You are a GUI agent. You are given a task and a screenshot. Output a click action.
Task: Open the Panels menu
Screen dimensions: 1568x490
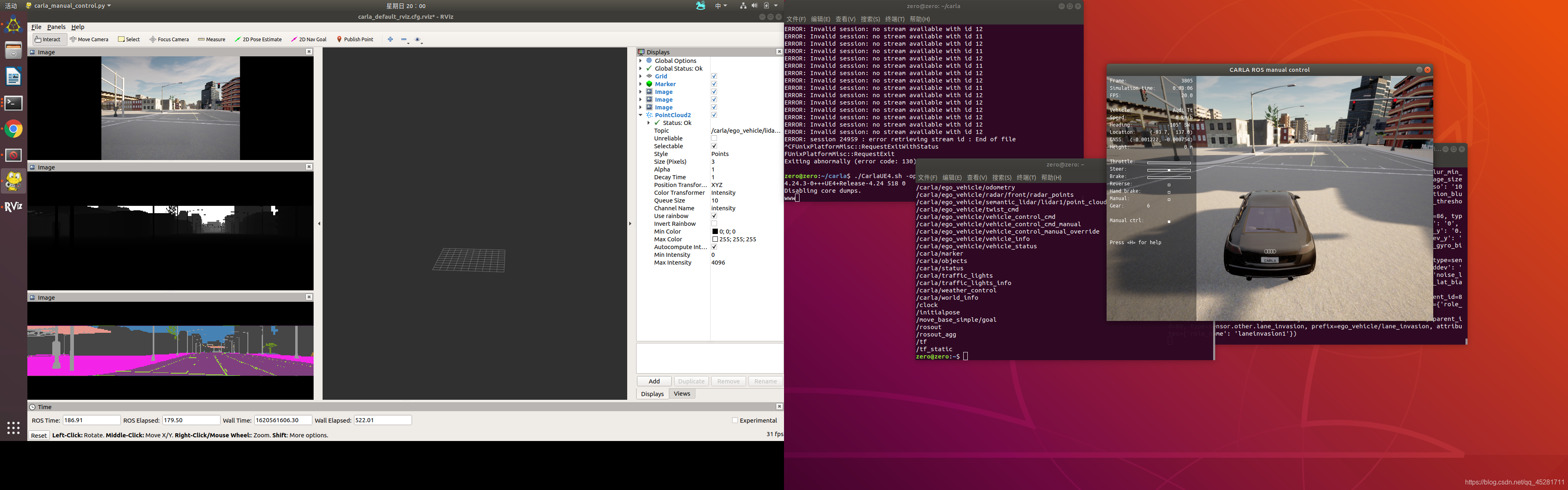tap(56, 27)
